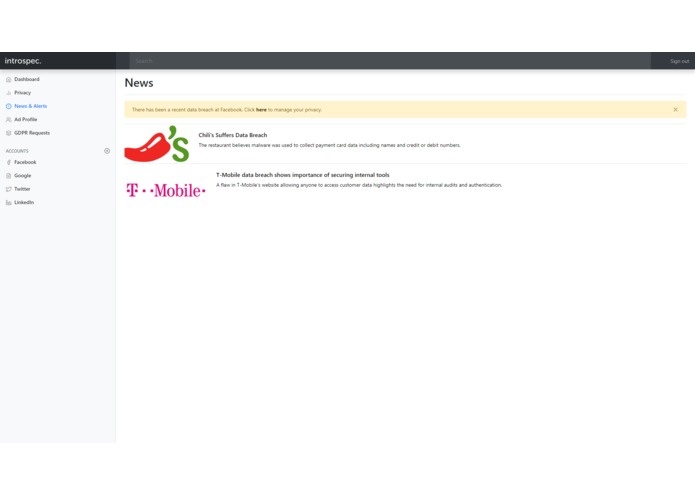Image resolution: width=695 pixels, height=494 pixels.
Task: Select News & Alerts in sidebar
Action: 31,106
